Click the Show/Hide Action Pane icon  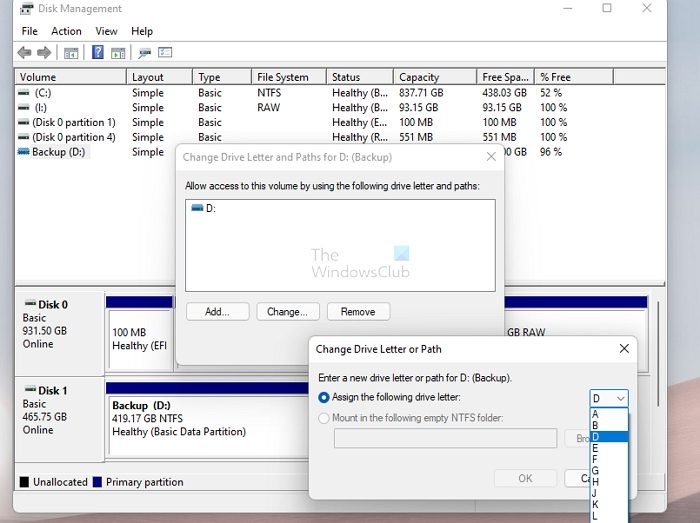pos(118,53)
